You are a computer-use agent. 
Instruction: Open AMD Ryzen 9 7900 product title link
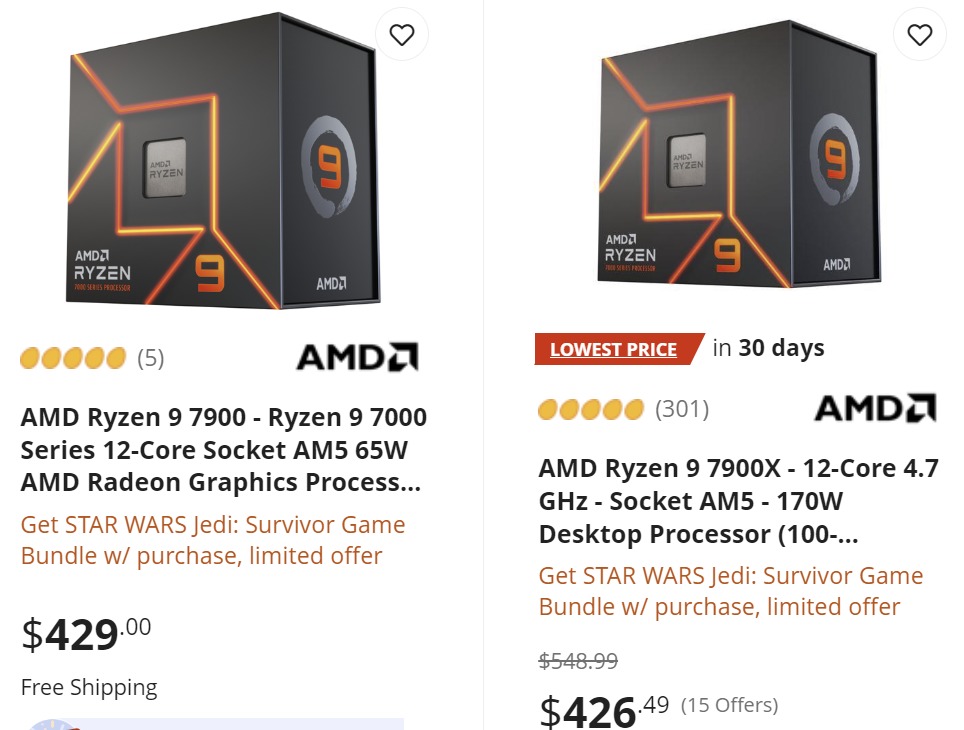coord(223,449)
